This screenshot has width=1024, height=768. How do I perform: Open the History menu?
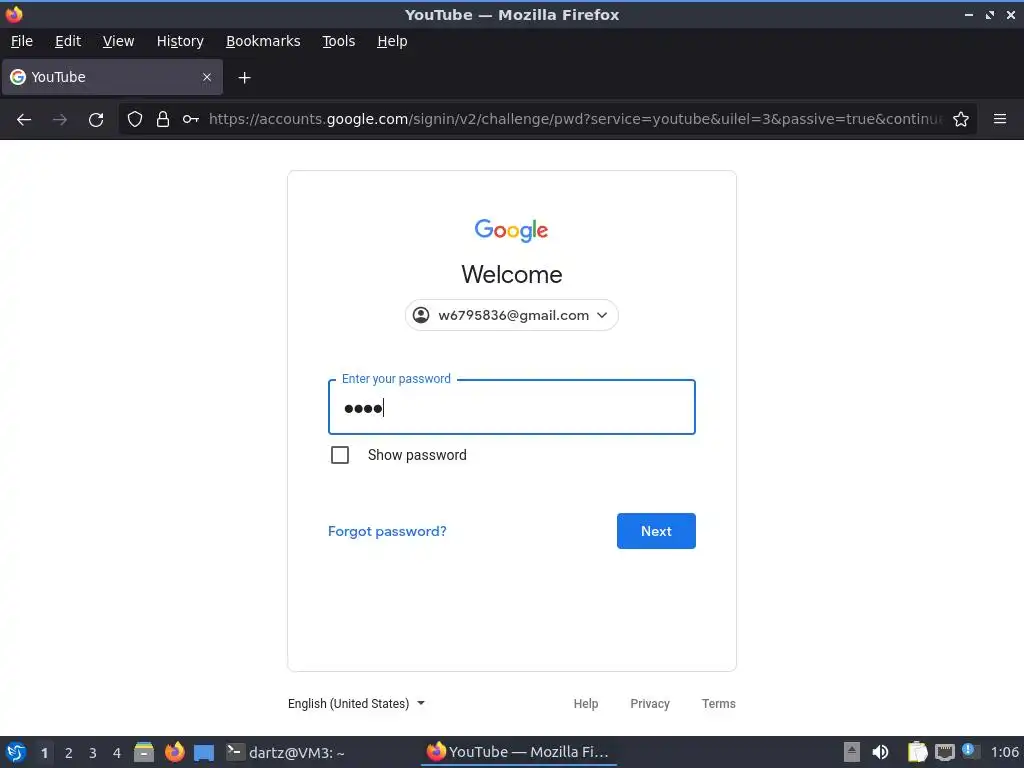pyautogui.click(x=180, y=41)
